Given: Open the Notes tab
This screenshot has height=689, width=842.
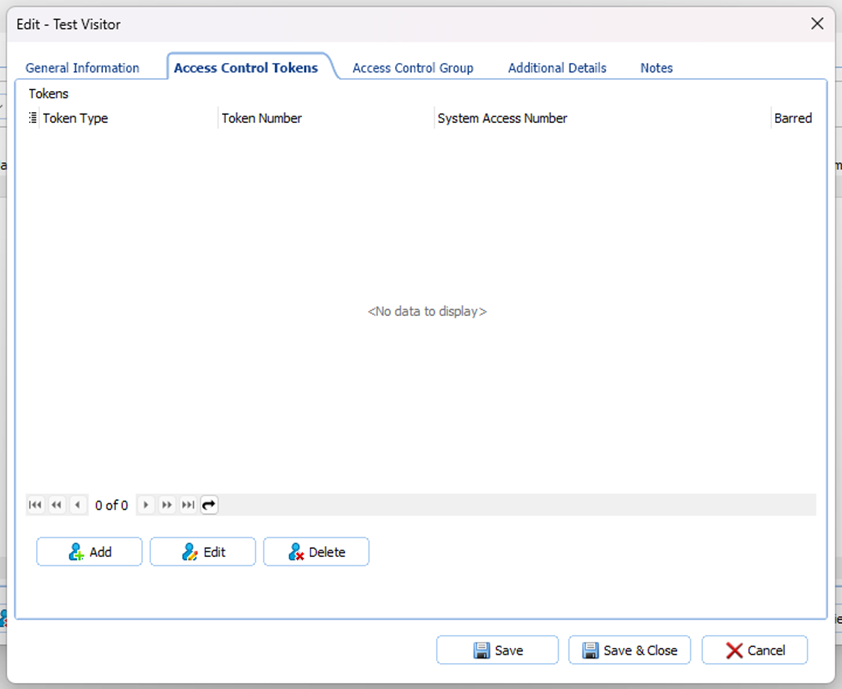Looking at the screenshot, I should pos(656,67).
